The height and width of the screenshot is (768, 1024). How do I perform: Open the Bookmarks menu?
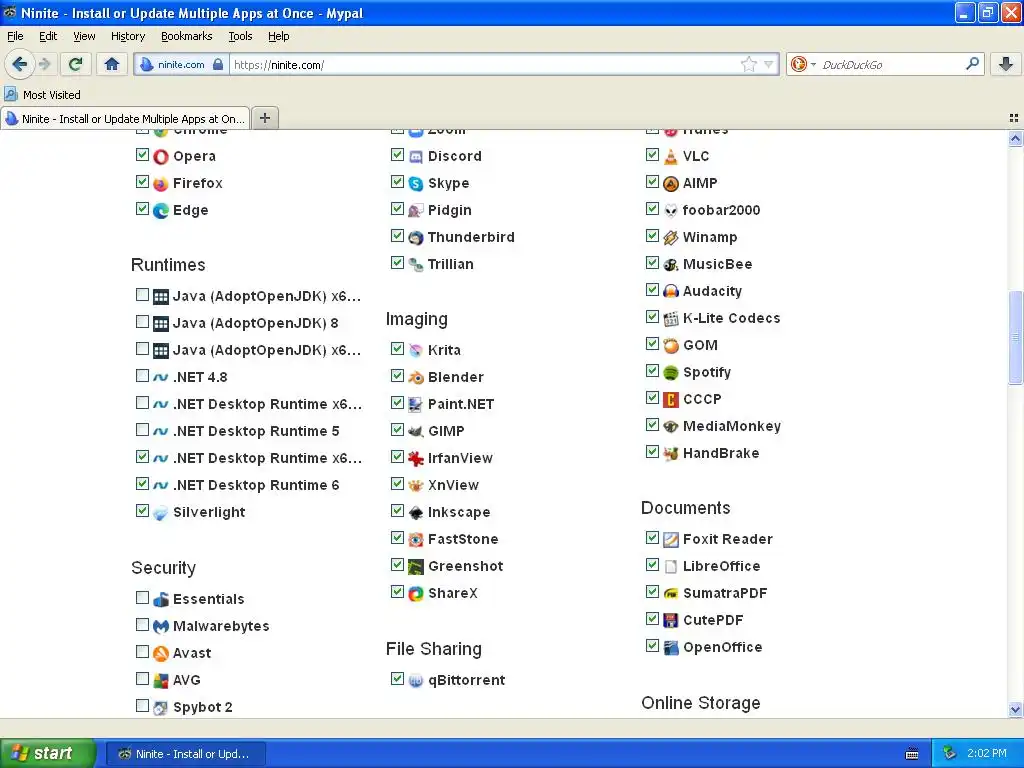click(x=186, y=36)
